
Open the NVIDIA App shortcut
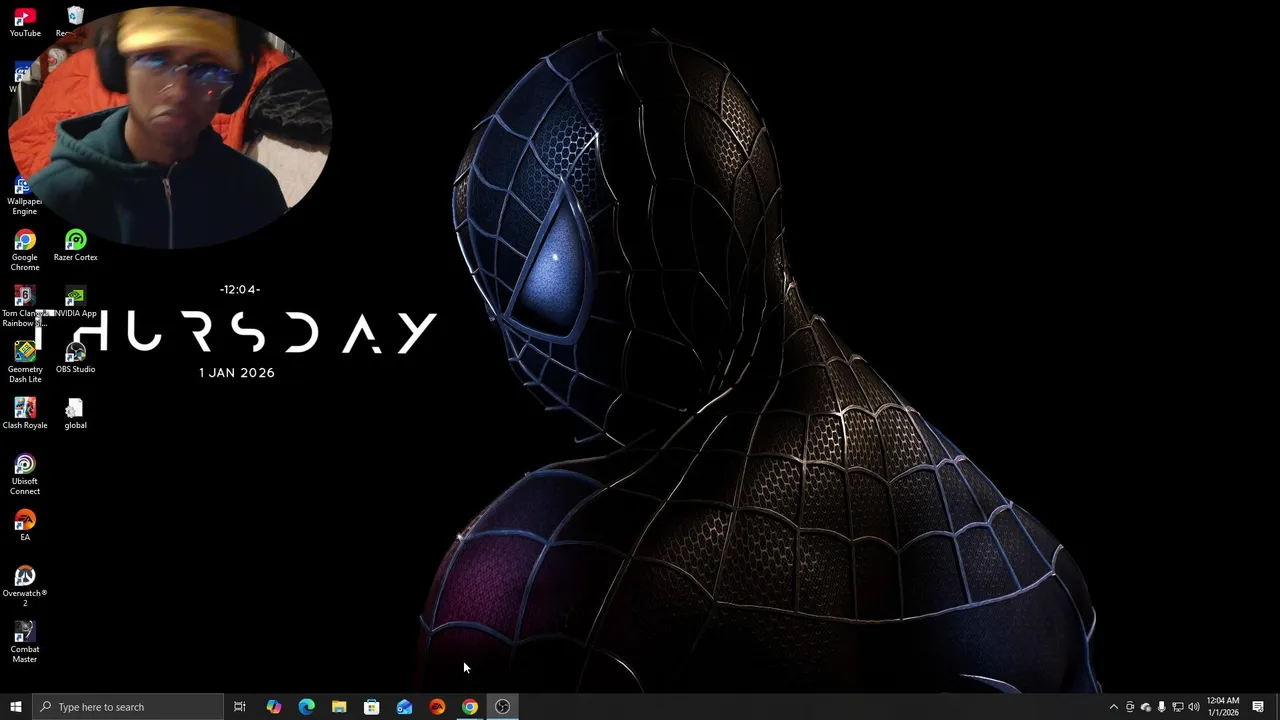(x=75, y=302)
